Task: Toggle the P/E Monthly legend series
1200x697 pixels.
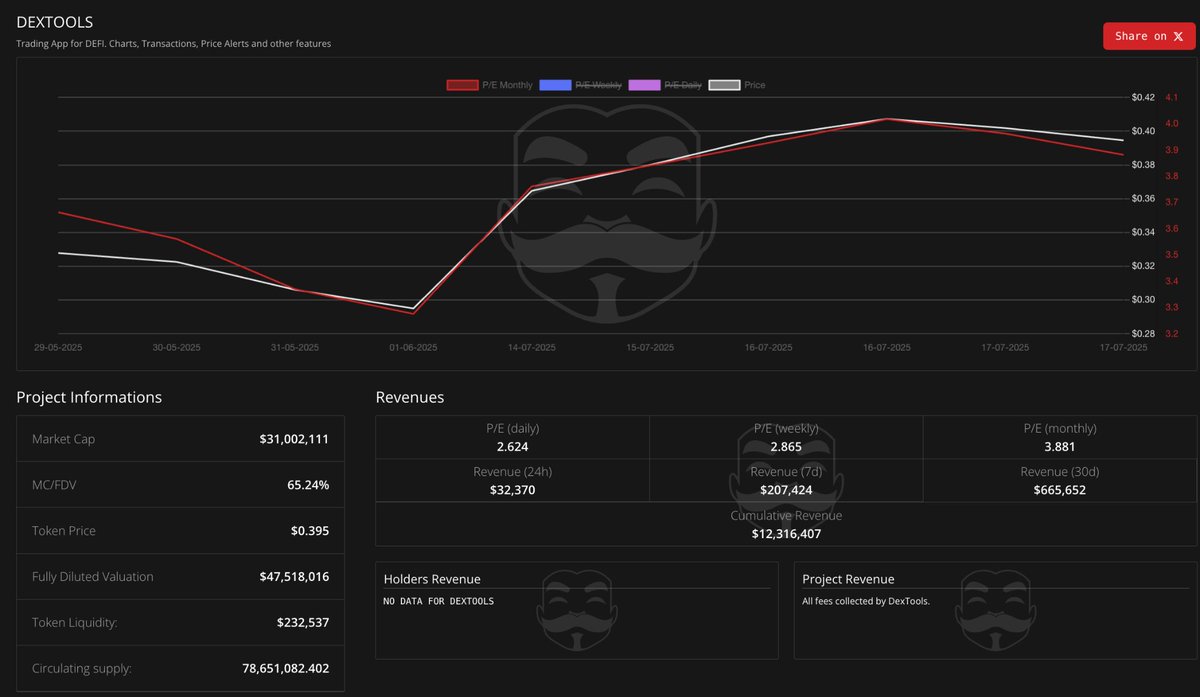Action: (490, 85)
